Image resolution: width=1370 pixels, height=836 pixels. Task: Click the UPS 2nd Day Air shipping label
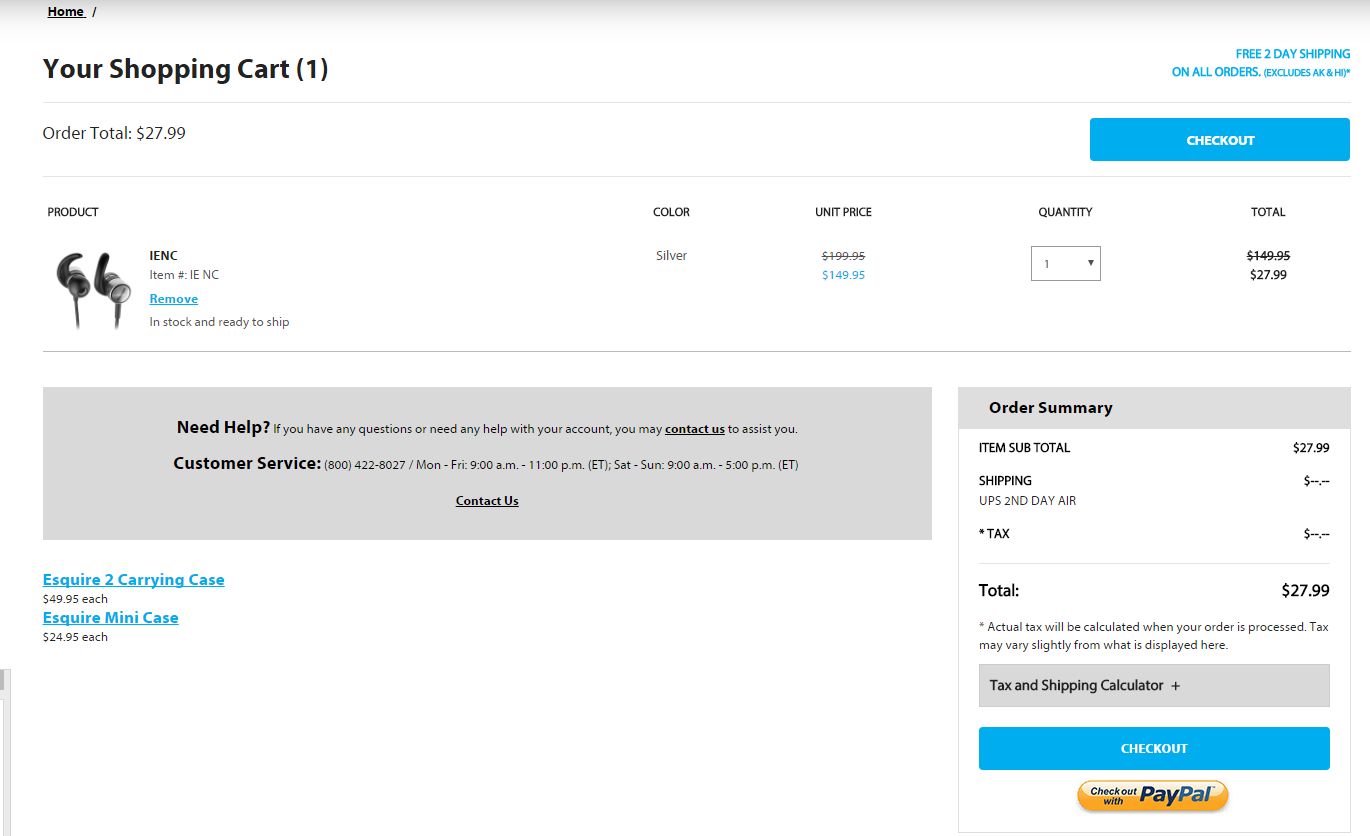pos(1027,501)
